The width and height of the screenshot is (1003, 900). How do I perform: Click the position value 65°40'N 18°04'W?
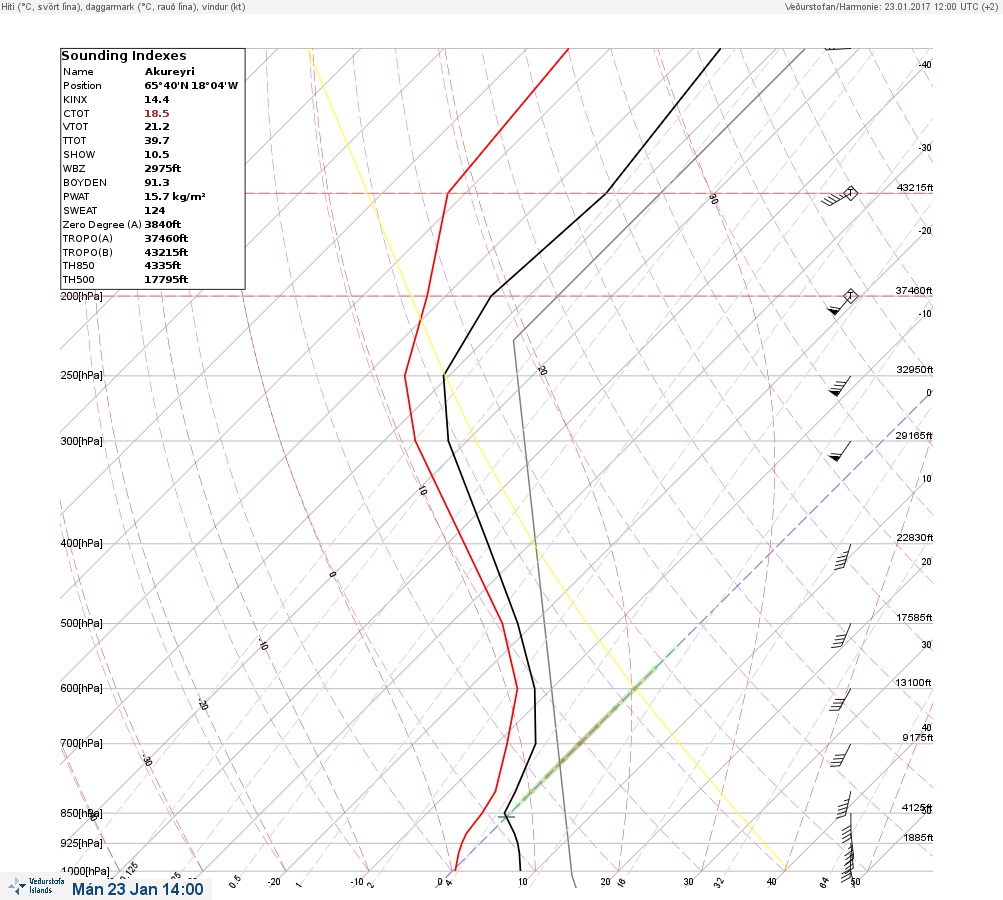pyautogui.click(x=191, y=86)
